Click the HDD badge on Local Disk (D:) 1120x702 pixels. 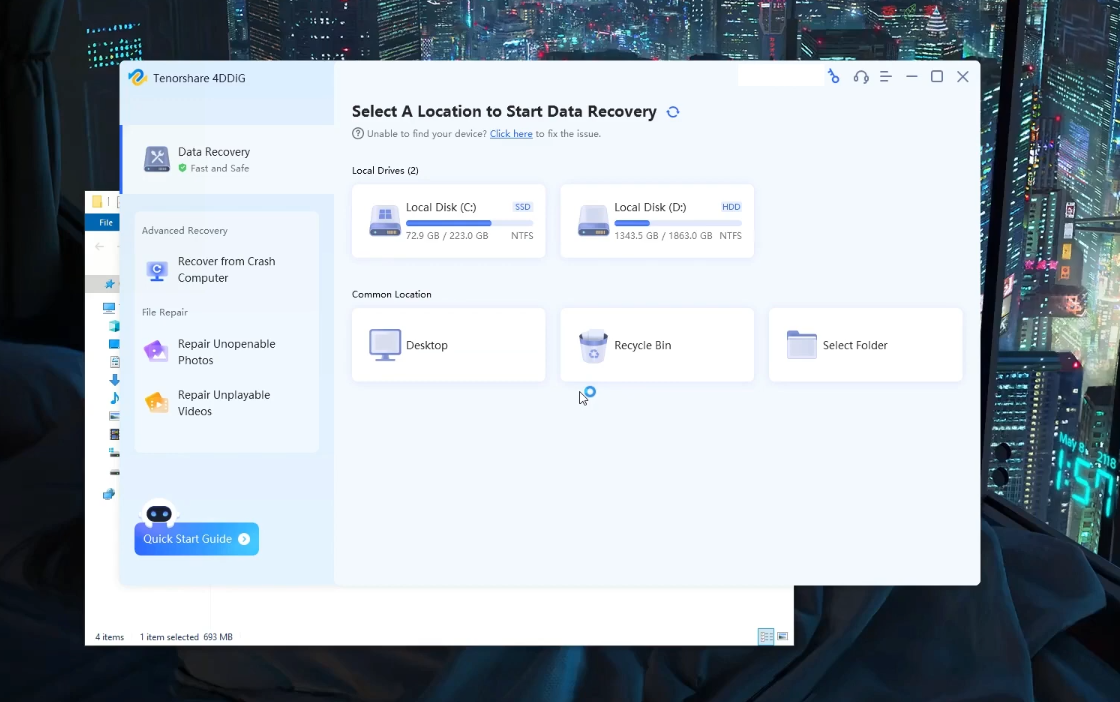coord(731,207)
